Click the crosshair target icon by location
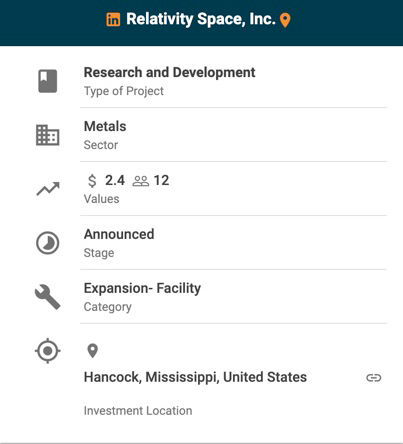 point(48,351)
